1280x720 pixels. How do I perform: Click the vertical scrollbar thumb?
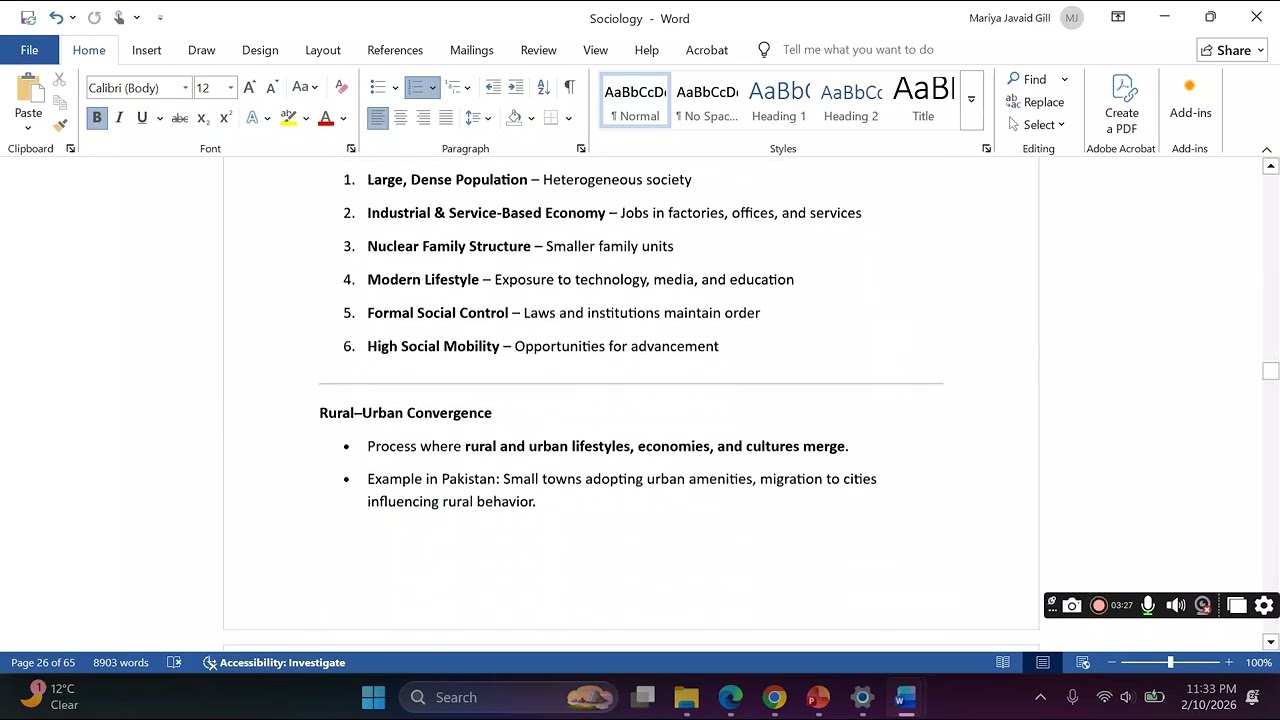(1271, 371)
